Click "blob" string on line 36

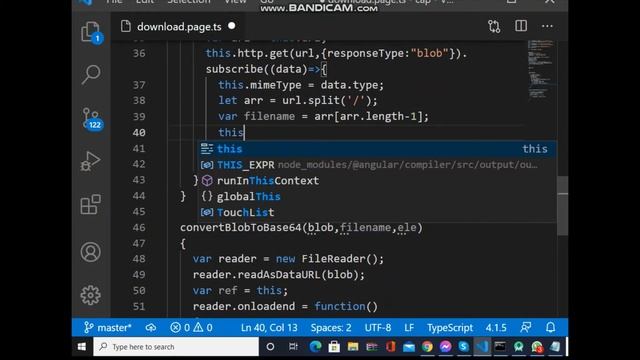point(429,53)
